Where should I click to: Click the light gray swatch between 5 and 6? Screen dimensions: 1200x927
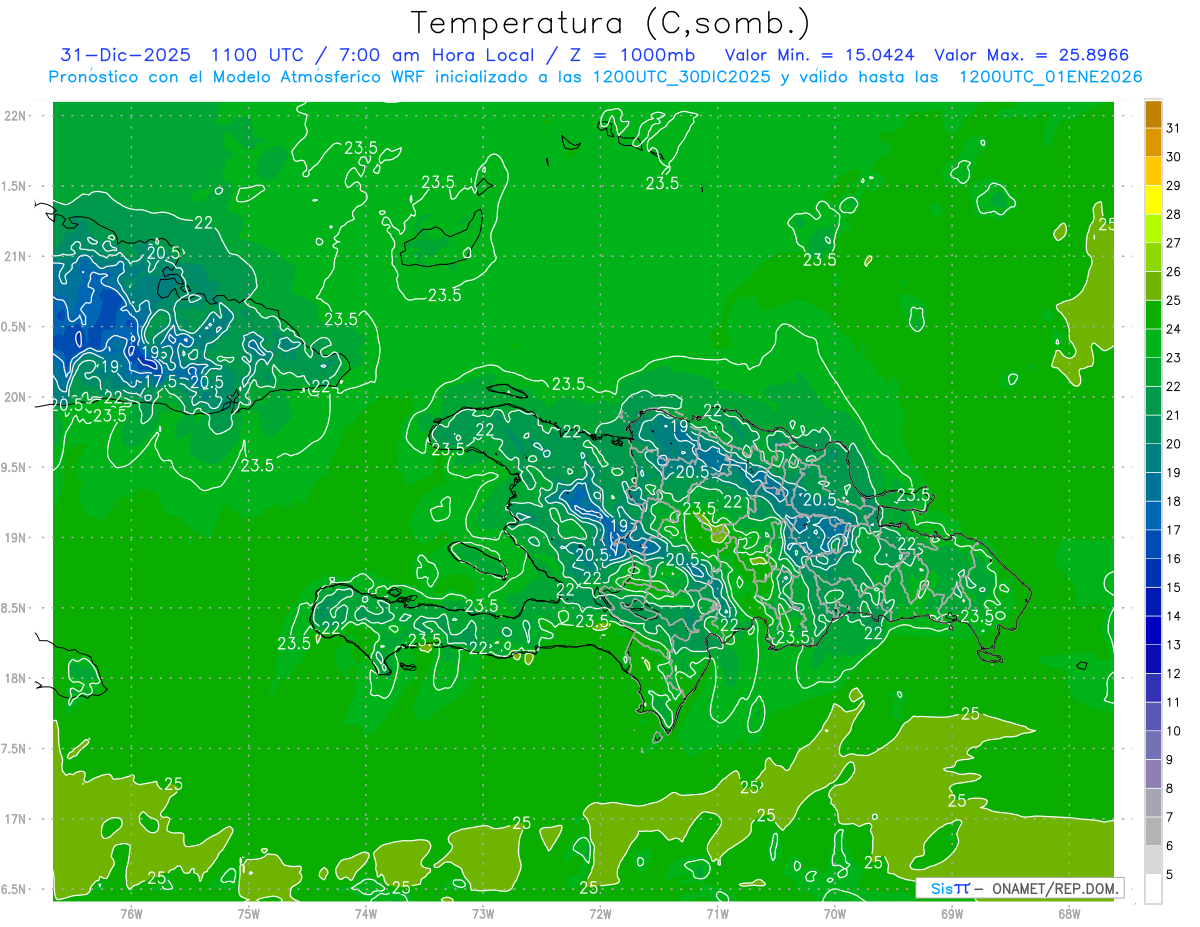tap(1153, 860)
